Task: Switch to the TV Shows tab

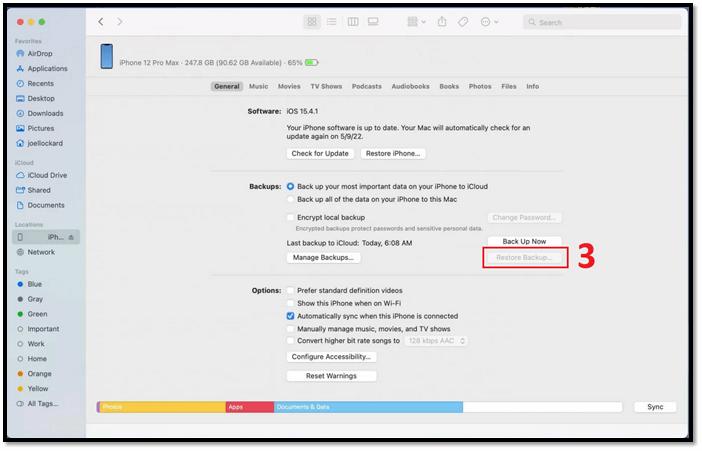Action: 326,86
